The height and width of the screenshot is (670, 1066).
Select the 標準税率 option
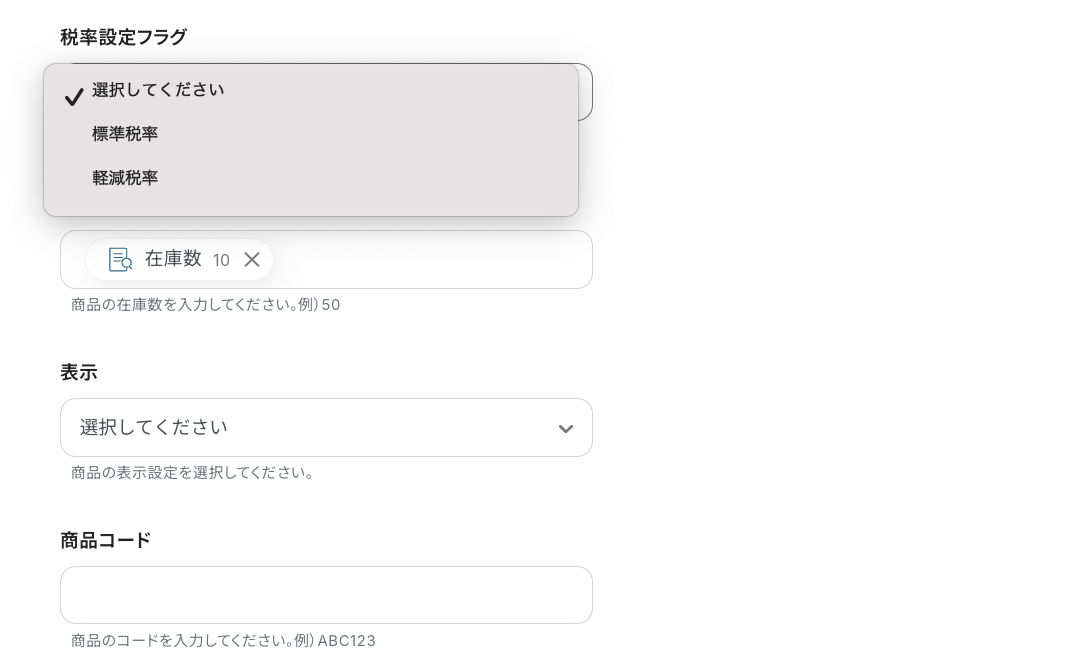click(x=125, y=134)
